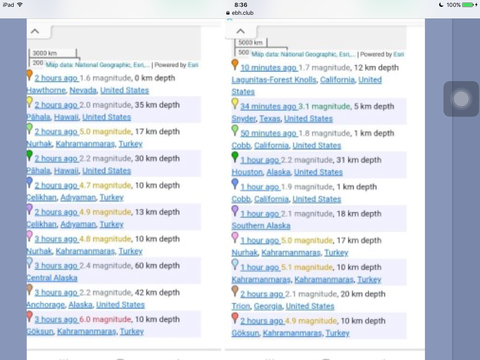Tap the battery indicator in the status bar

tap(468, 5)
